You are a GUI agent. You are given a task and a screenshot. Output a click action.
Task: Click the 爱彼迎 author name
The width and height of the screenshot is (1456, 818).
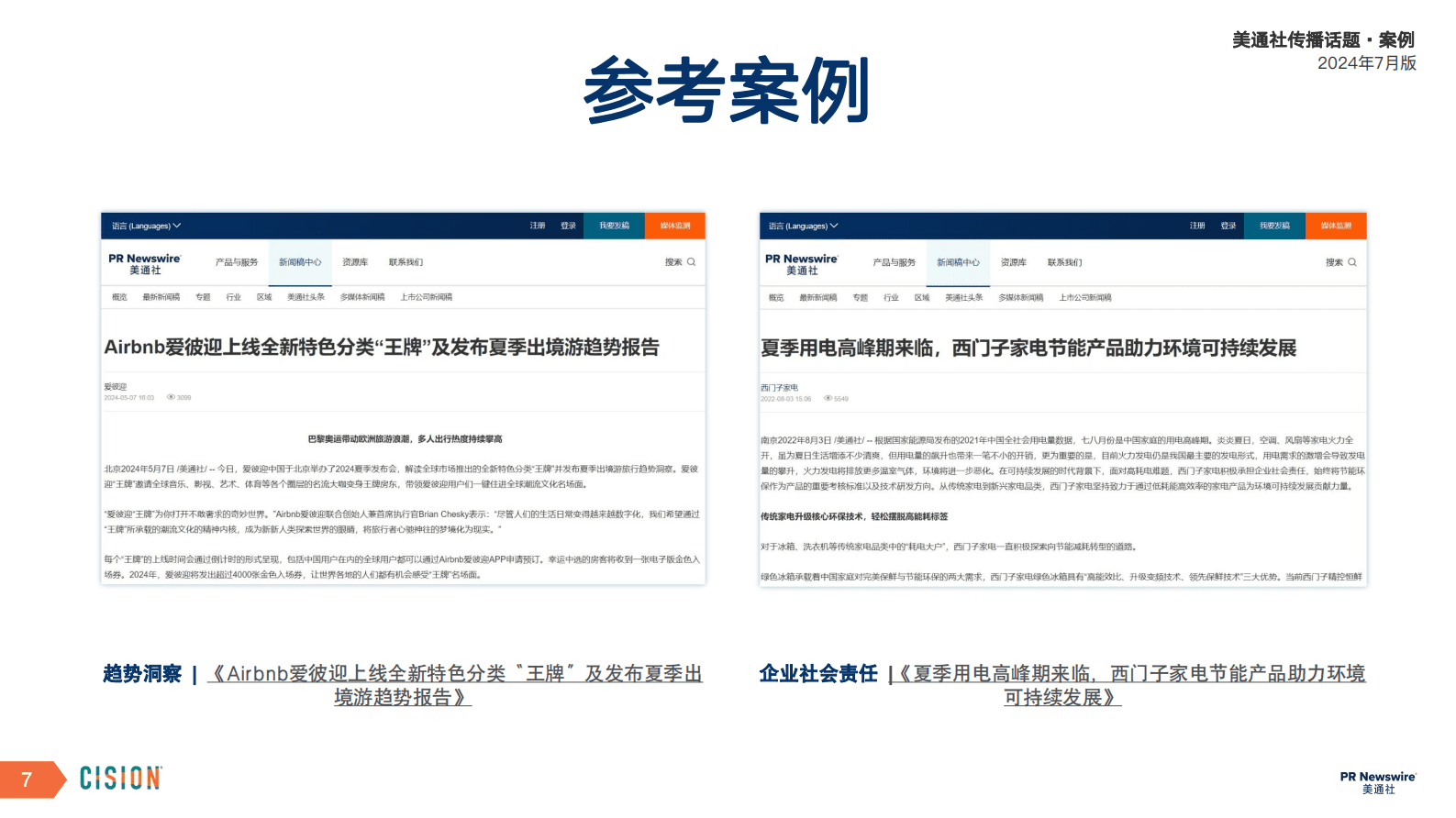pyautogui.click(x=116, y=387)
